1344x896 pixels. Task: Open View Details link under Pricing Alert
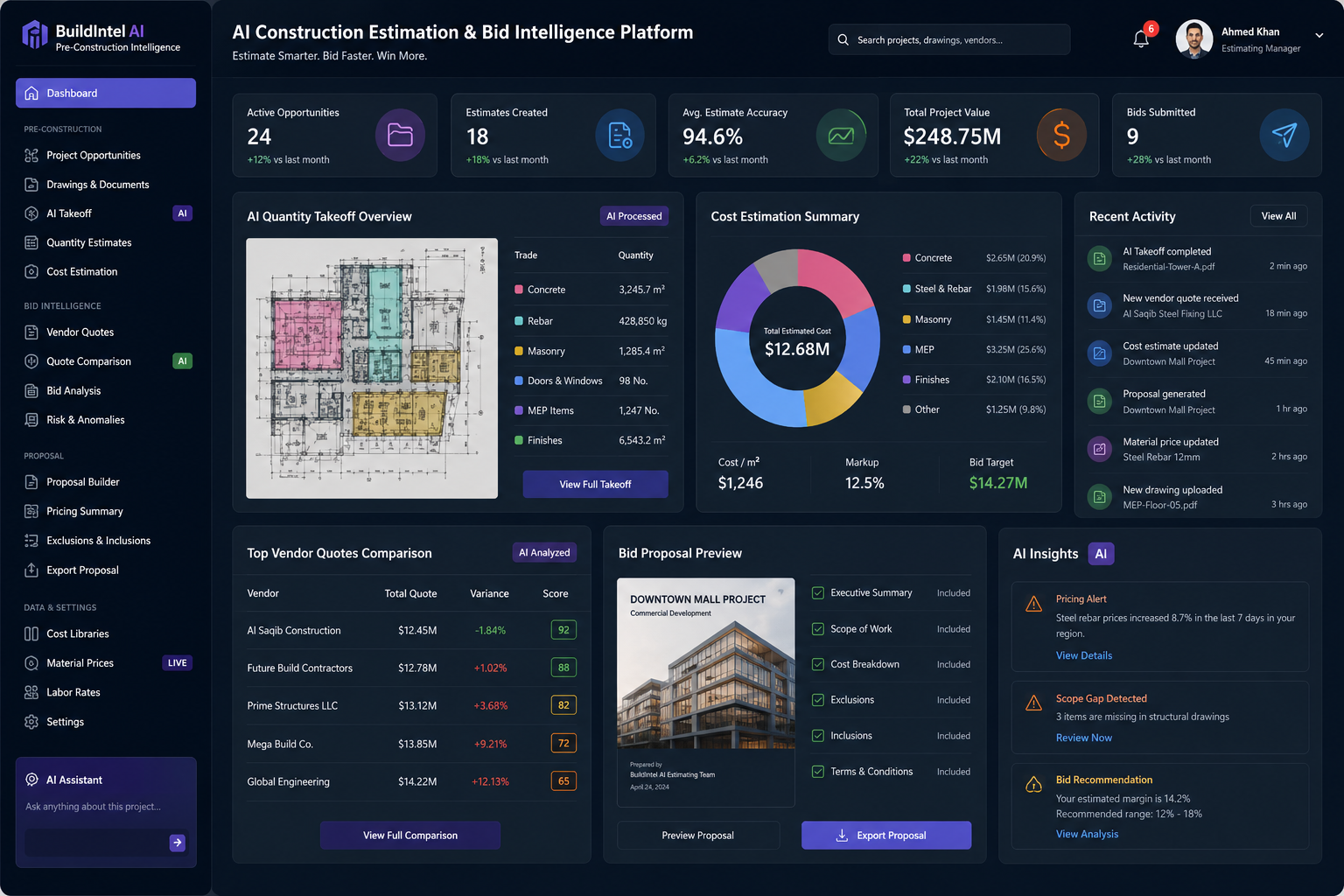pyautogui.click(x=1084, y=655)
